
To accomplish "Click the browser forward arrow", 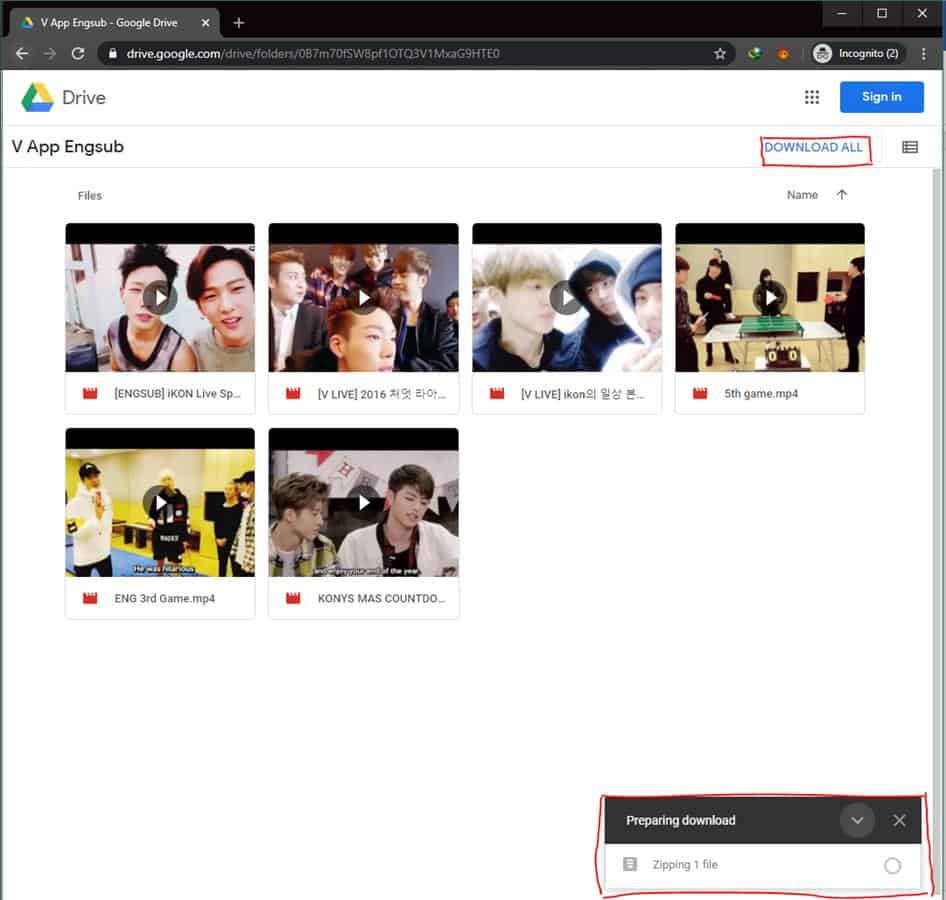I will (50, 54).
